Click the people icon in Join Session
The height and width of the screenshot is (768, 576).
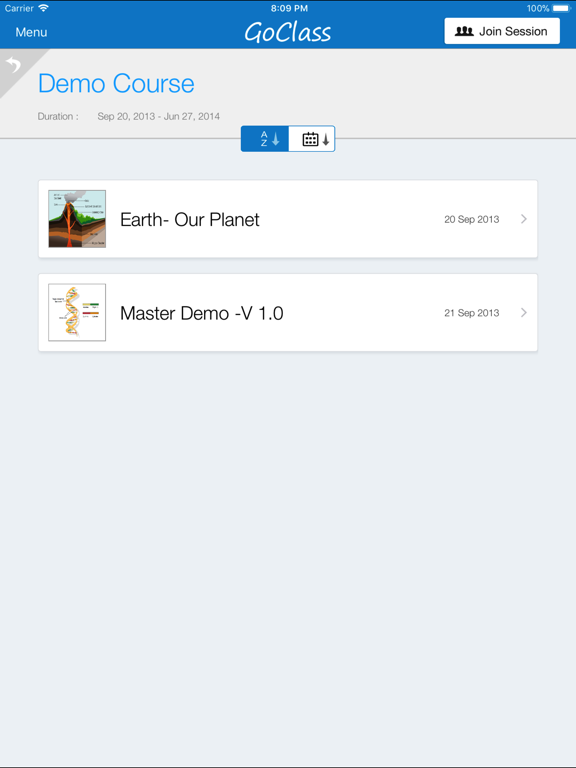464,31
